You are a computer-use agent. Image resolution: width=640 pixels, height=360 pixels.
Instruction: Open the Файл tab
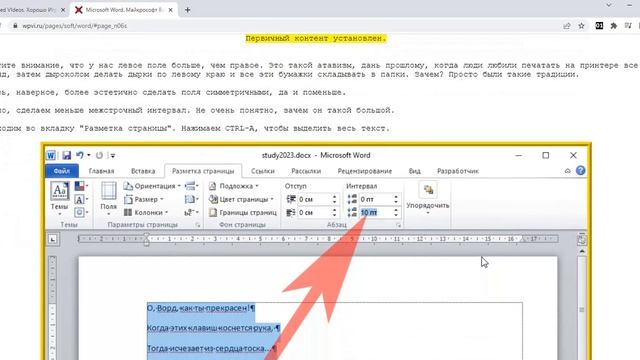click(62, 171)
